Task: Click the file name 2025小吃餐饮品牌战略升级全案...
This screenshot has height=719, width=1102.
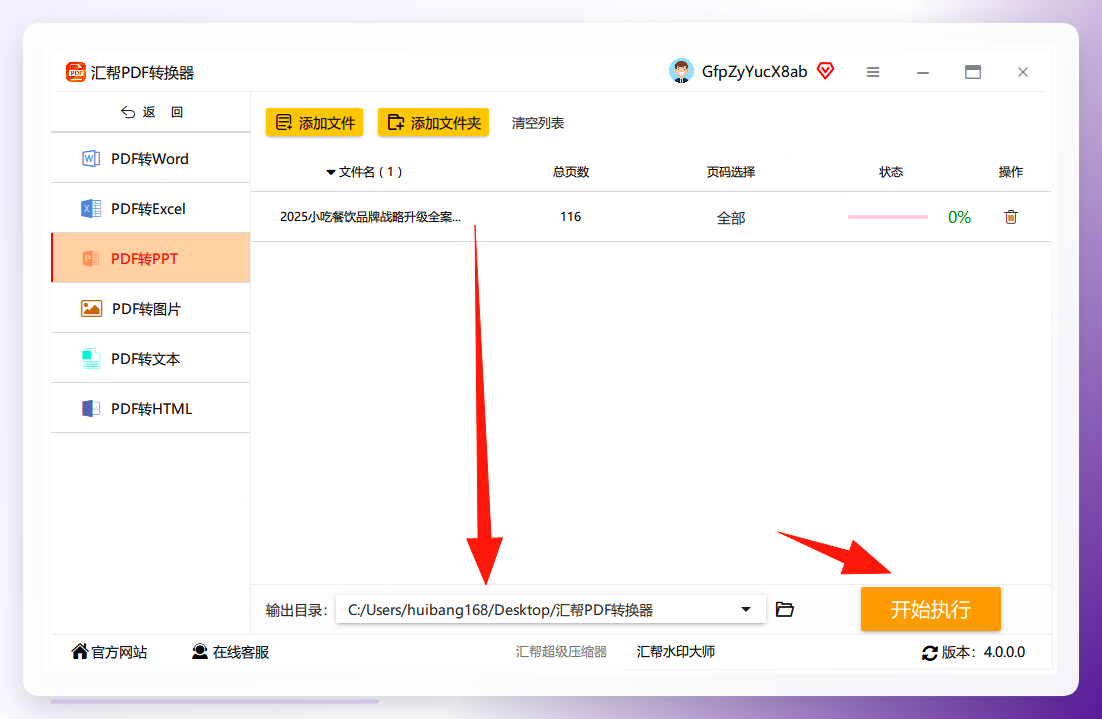Action: [x=370, y=216]
